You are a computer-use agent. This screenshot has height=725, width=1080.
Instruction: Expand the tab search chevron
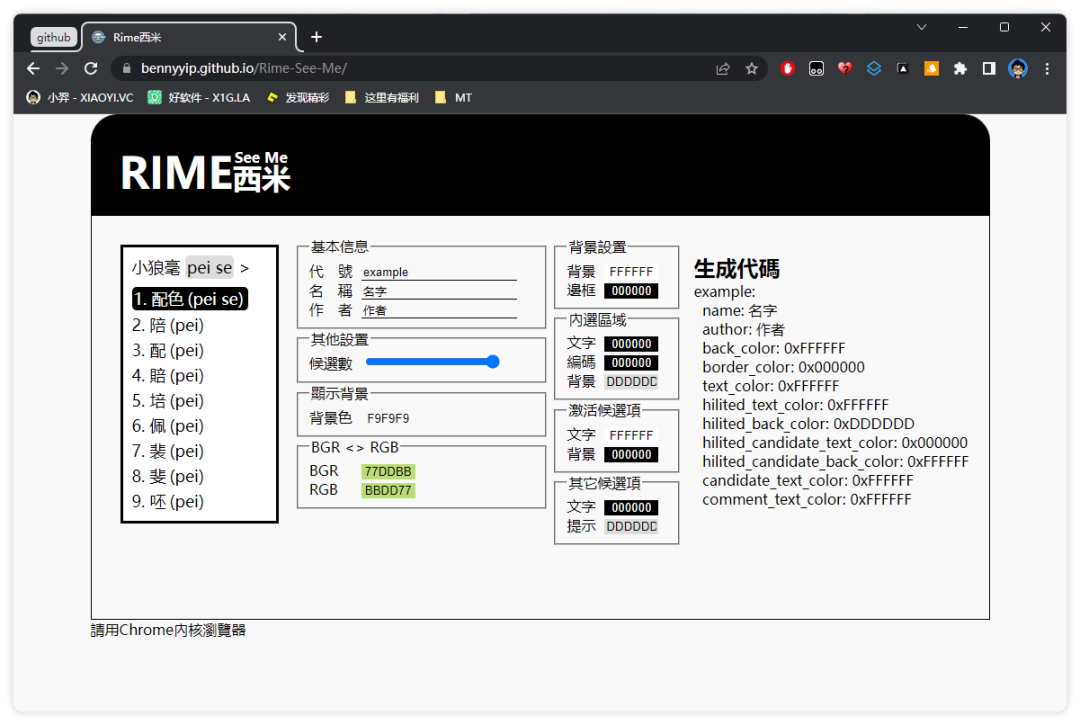pos(922,27)
